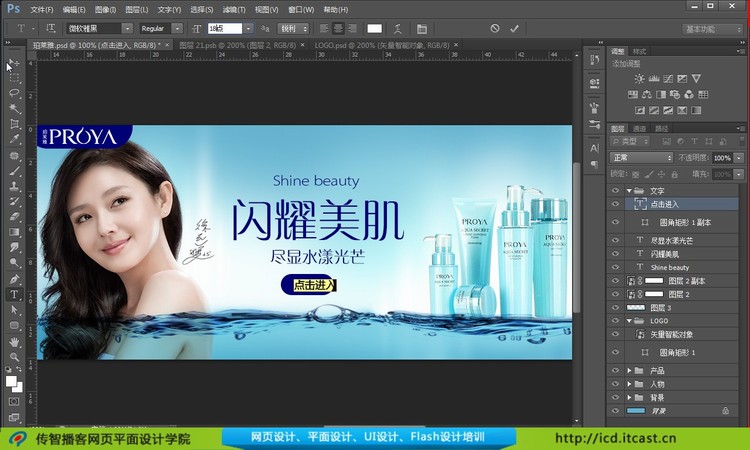Viewport: 750px width, 450px height.
Task: Hide the 图层 3 layer
Action: pyautogui.click(x=615, y=307)
